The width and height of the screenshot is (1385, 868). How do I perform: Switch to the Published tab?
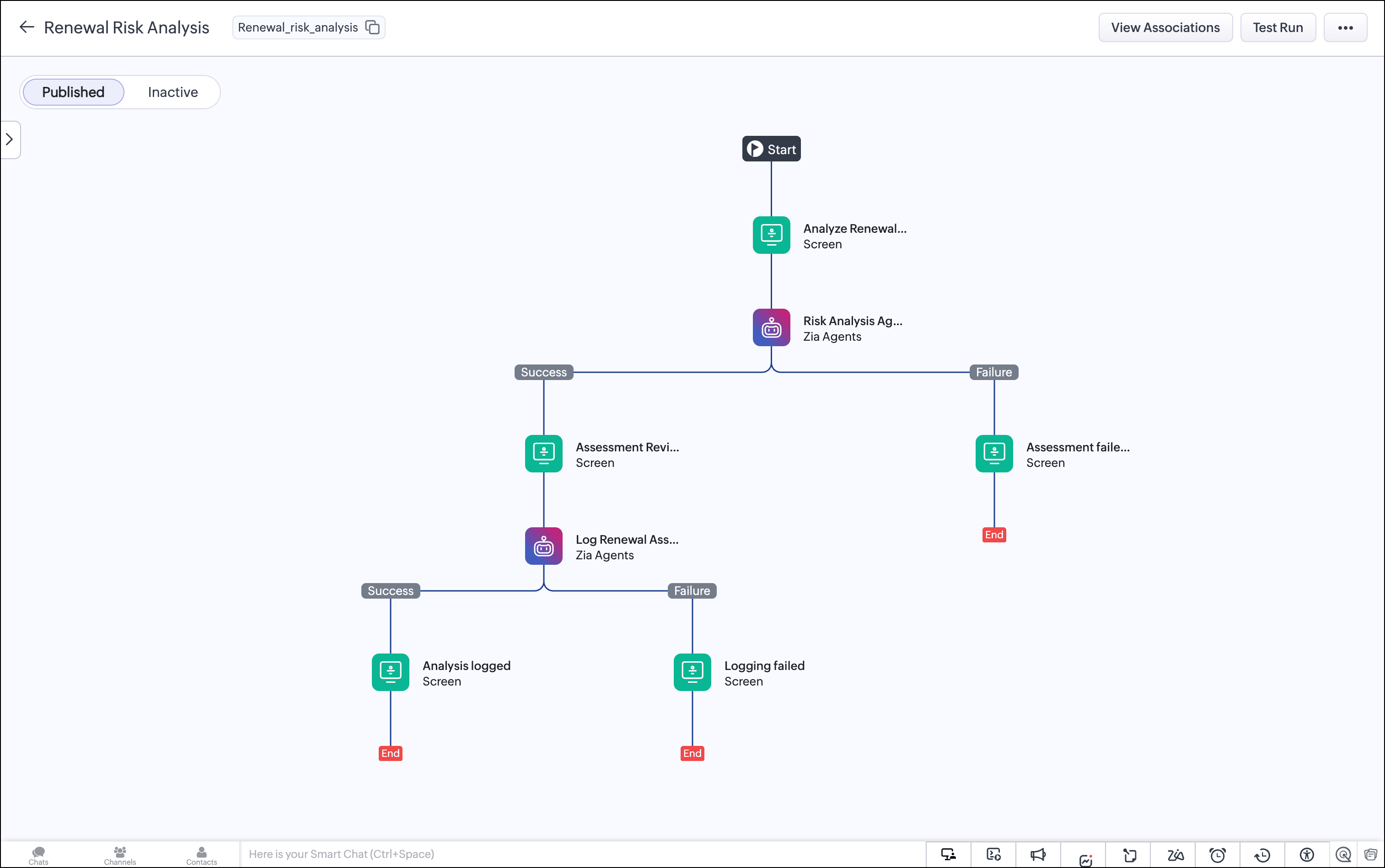pyautogui.click(x=74, y=92)
